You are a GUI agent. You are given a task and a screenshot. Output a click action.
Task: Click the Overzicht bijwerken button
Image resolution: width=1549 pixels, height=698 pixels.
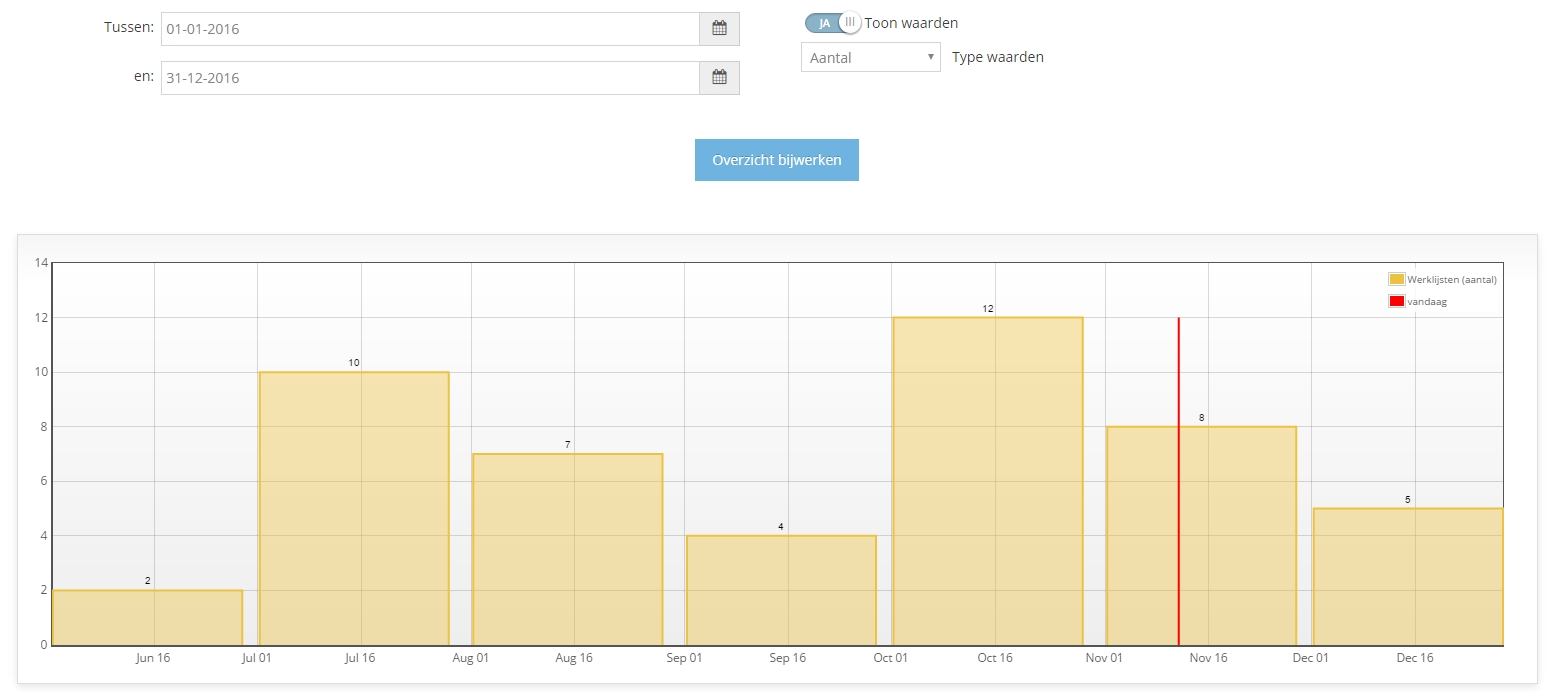tap(776, 160)
